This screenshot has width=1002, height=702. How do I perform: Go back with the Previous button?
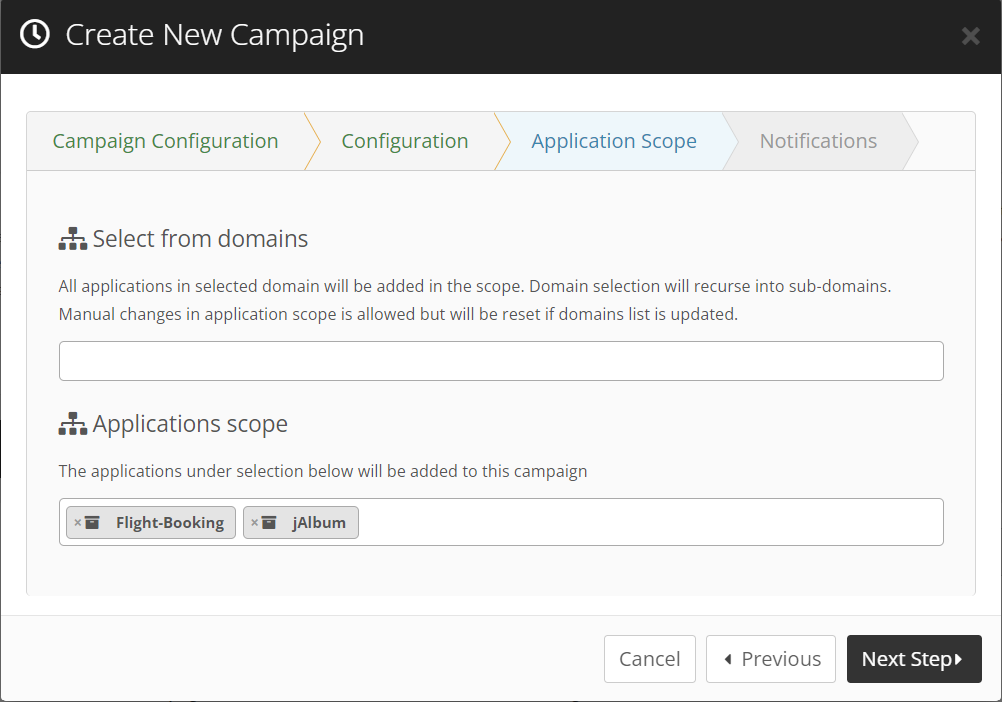click(771, 659)
